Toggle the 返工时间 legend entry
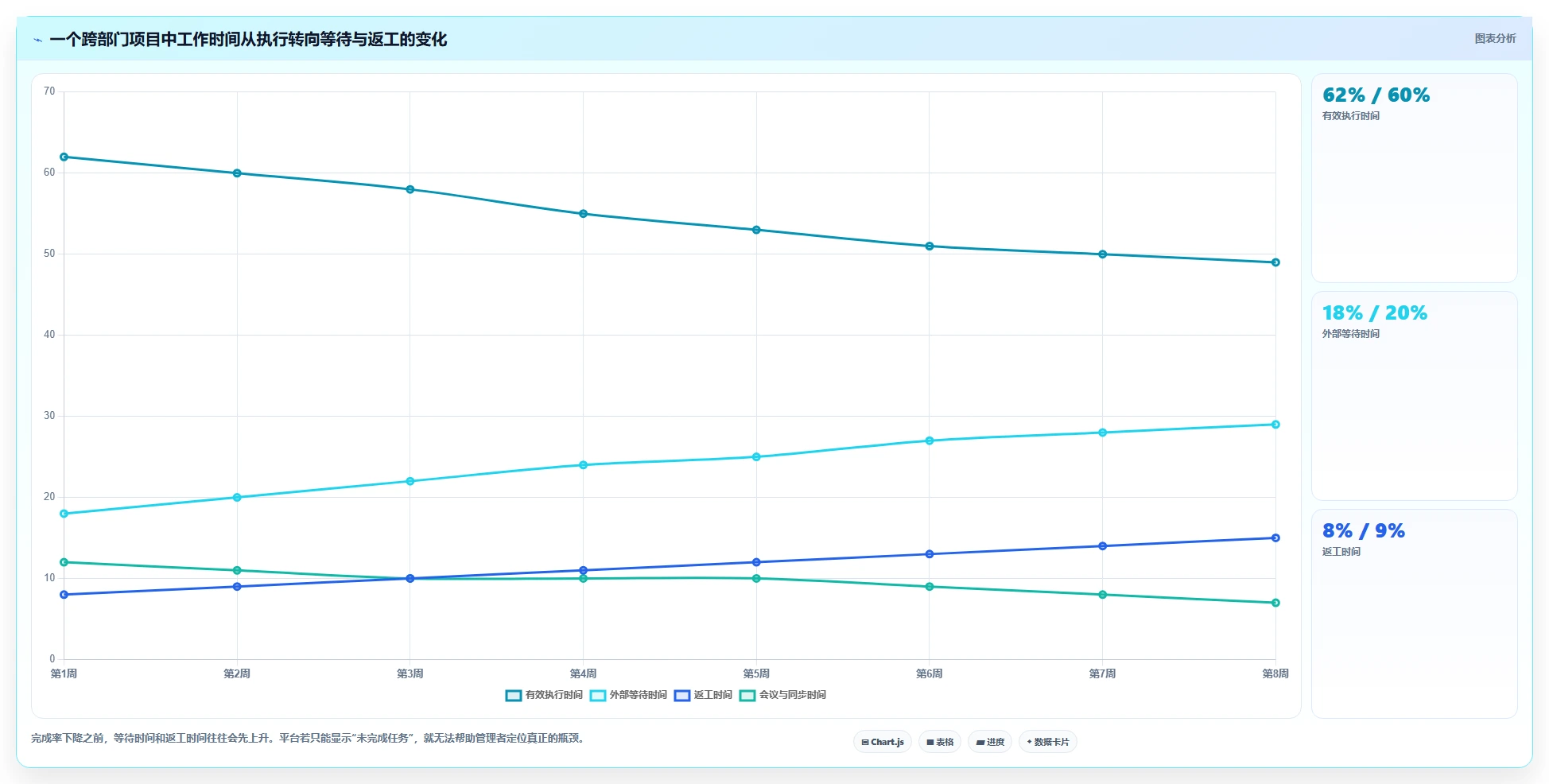Screen dimensions: 1549x784 pos(703,695)
